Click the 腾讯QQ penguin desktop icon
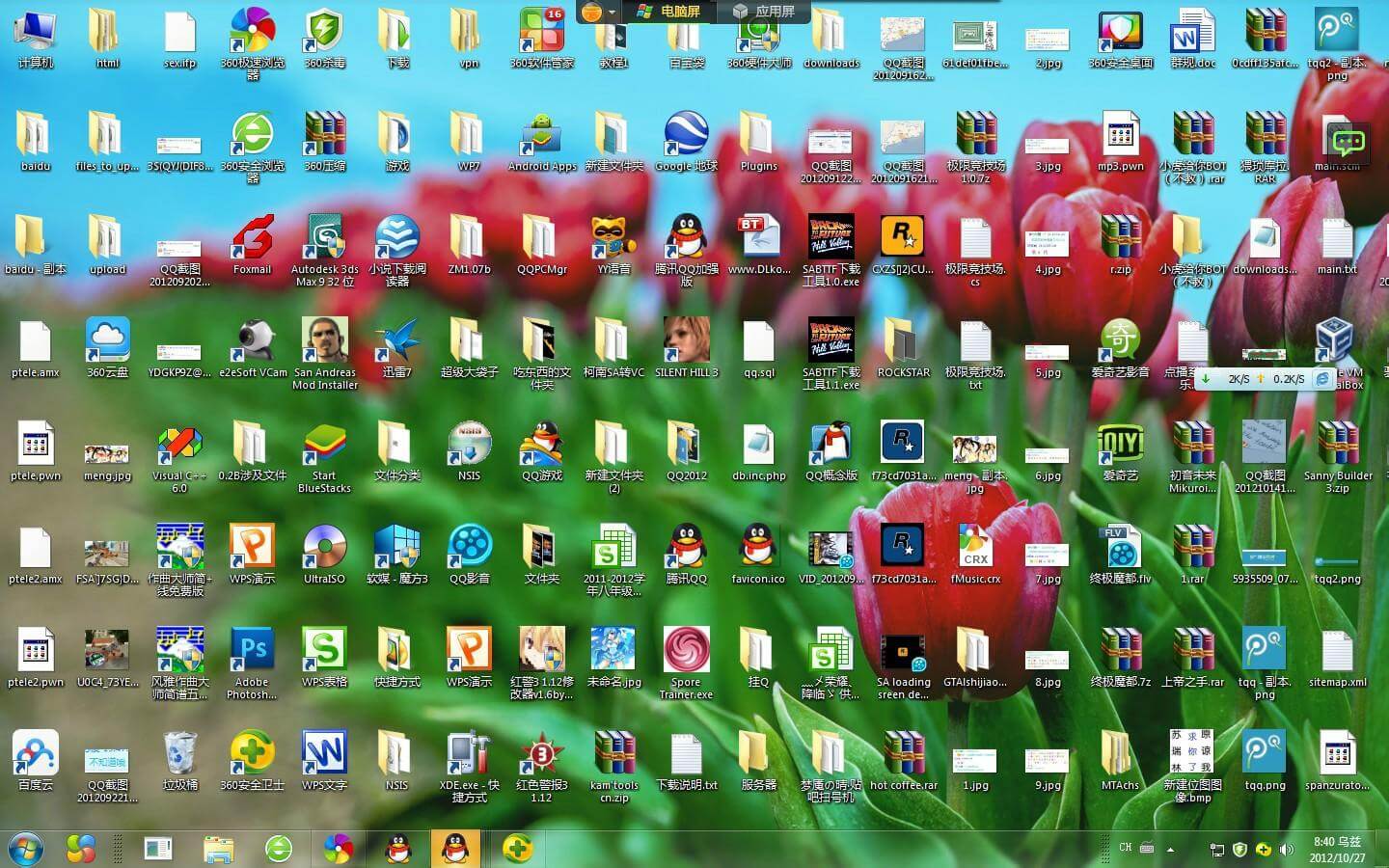 point(686,550)
